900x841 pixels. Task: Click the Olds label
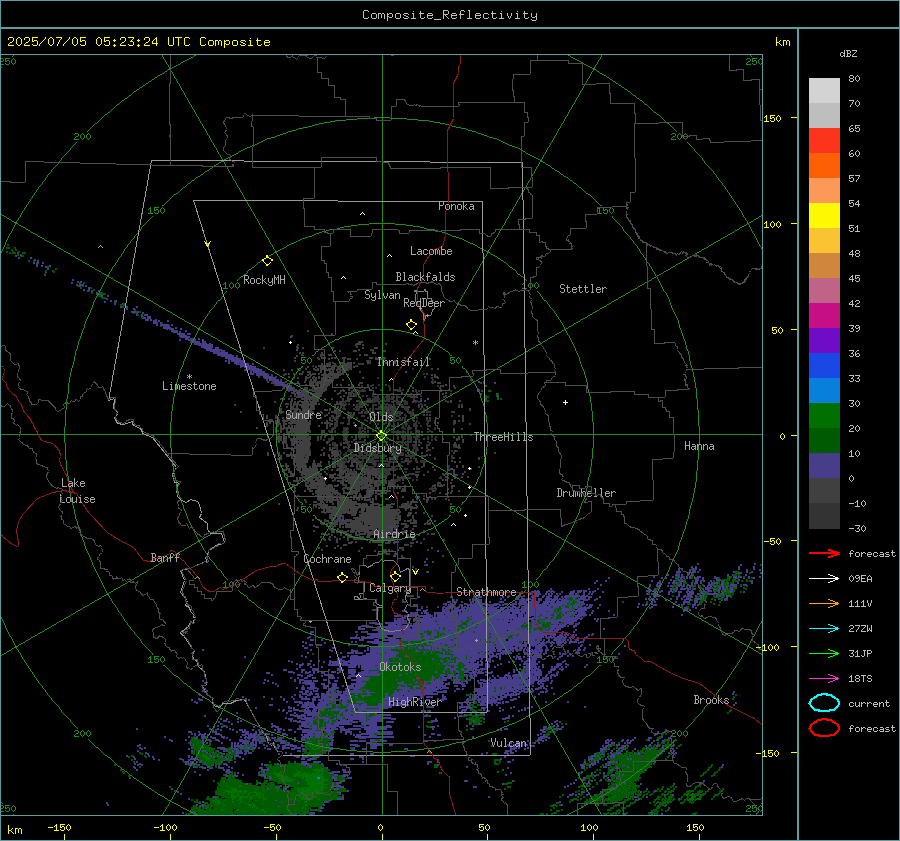381,417
